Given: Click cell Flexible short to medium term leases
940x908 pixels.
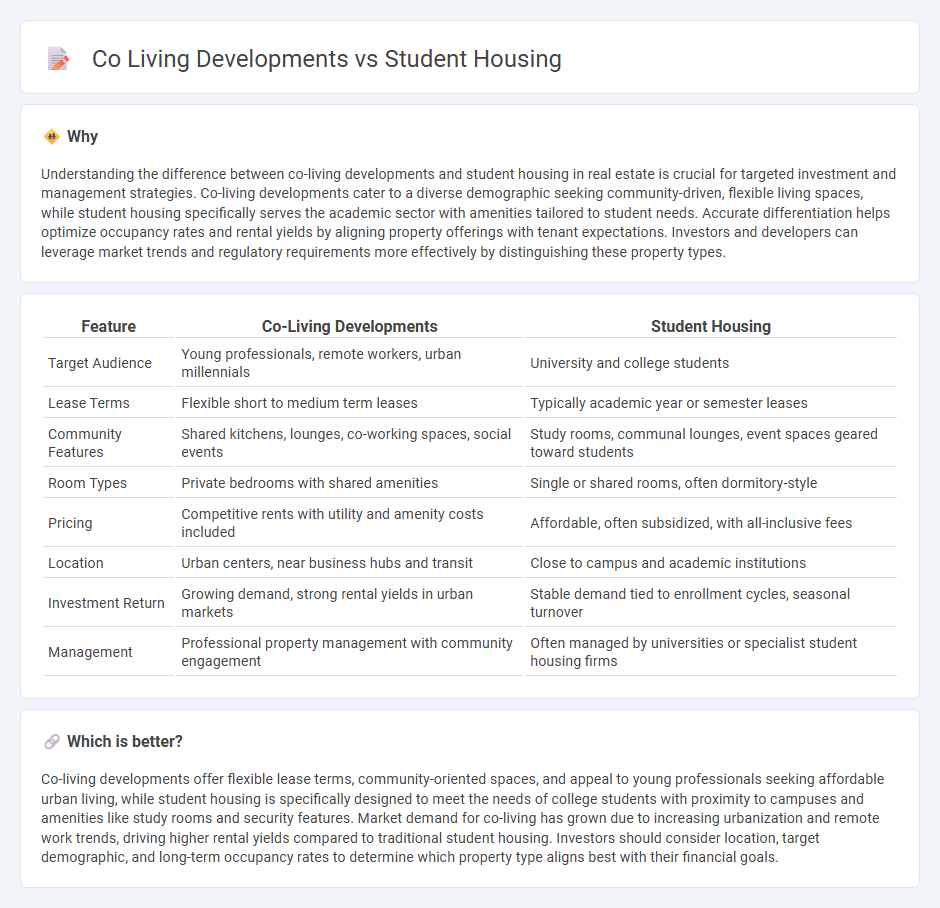Looking at the screenshot, I should coord(350,403).
